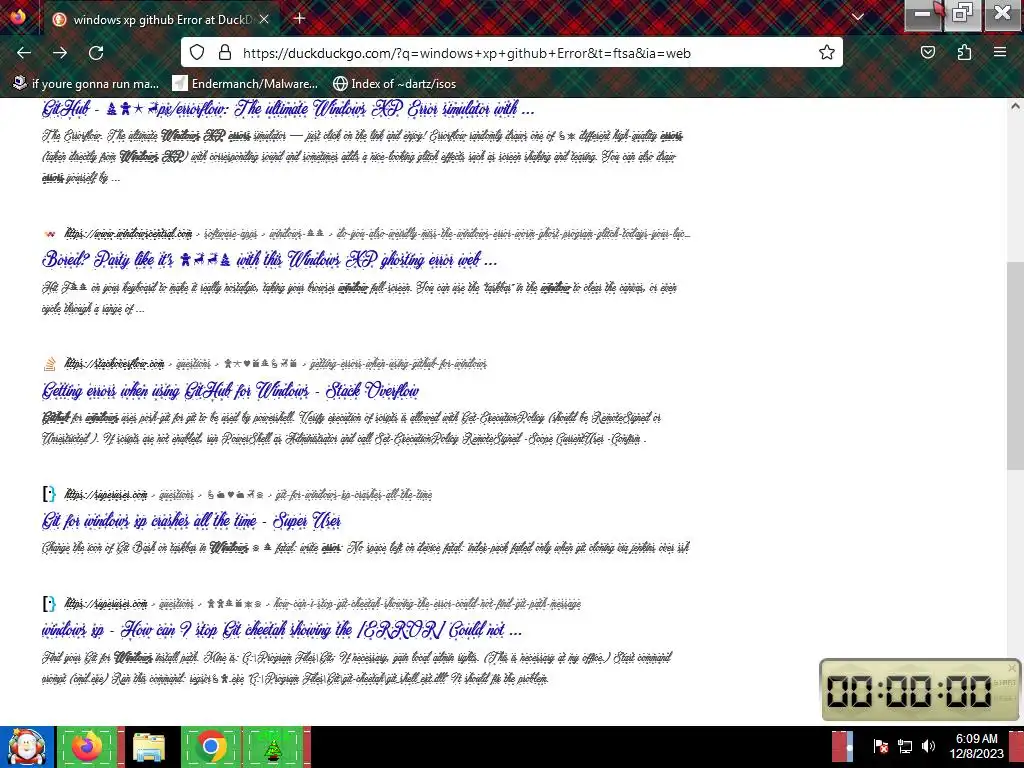This screenshot has height=768, width=1024.
Task: Click the Firefox taskbar icon
Action: 88,747
